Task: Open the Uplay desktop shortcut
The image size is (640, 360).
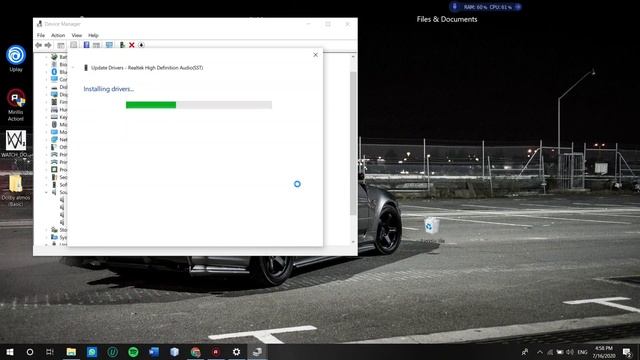Action: point(16,58)
